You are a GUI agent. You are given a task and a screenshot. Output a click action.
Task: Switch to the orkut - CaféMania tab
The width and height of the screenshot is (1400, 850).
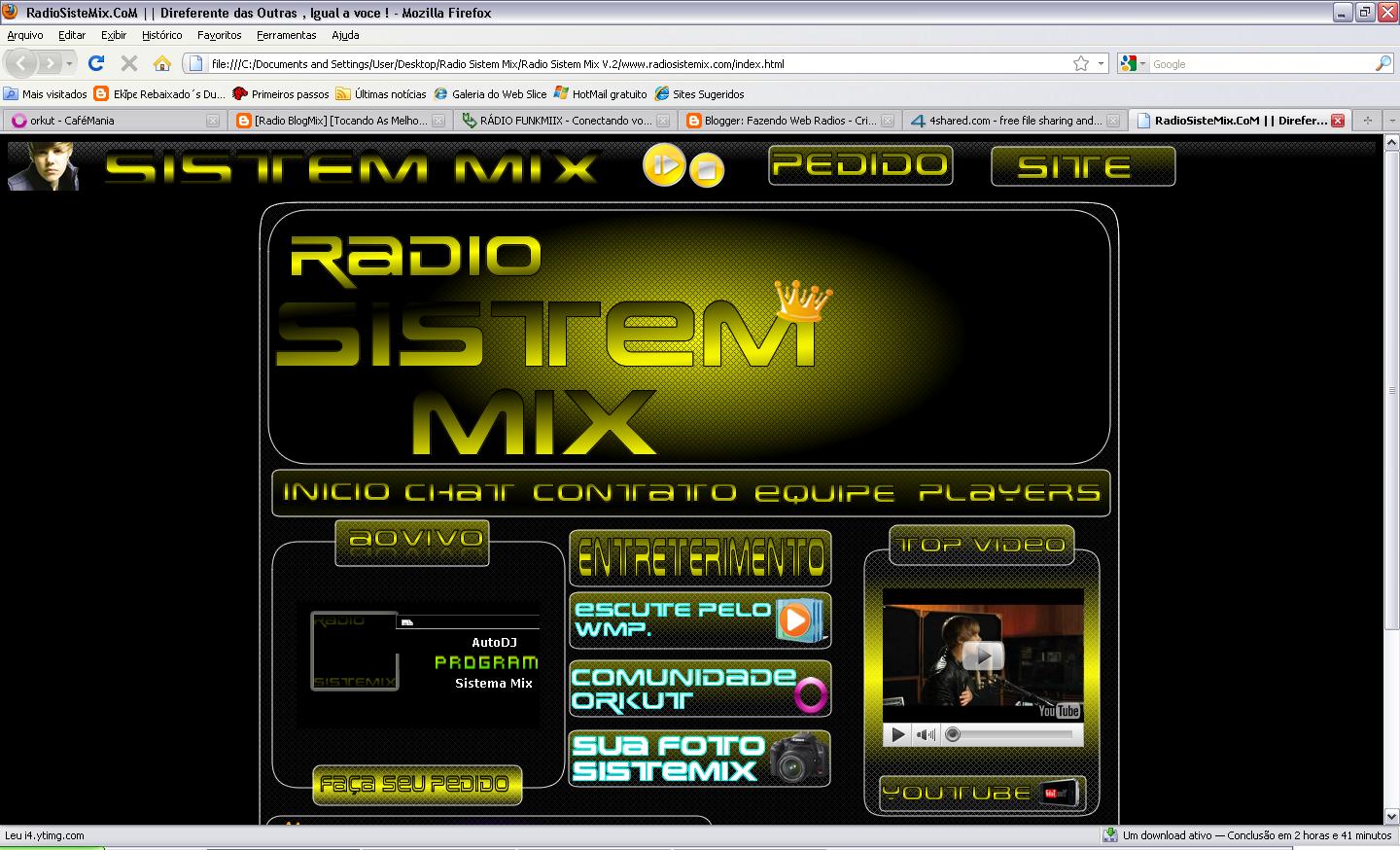click(113, 121)
